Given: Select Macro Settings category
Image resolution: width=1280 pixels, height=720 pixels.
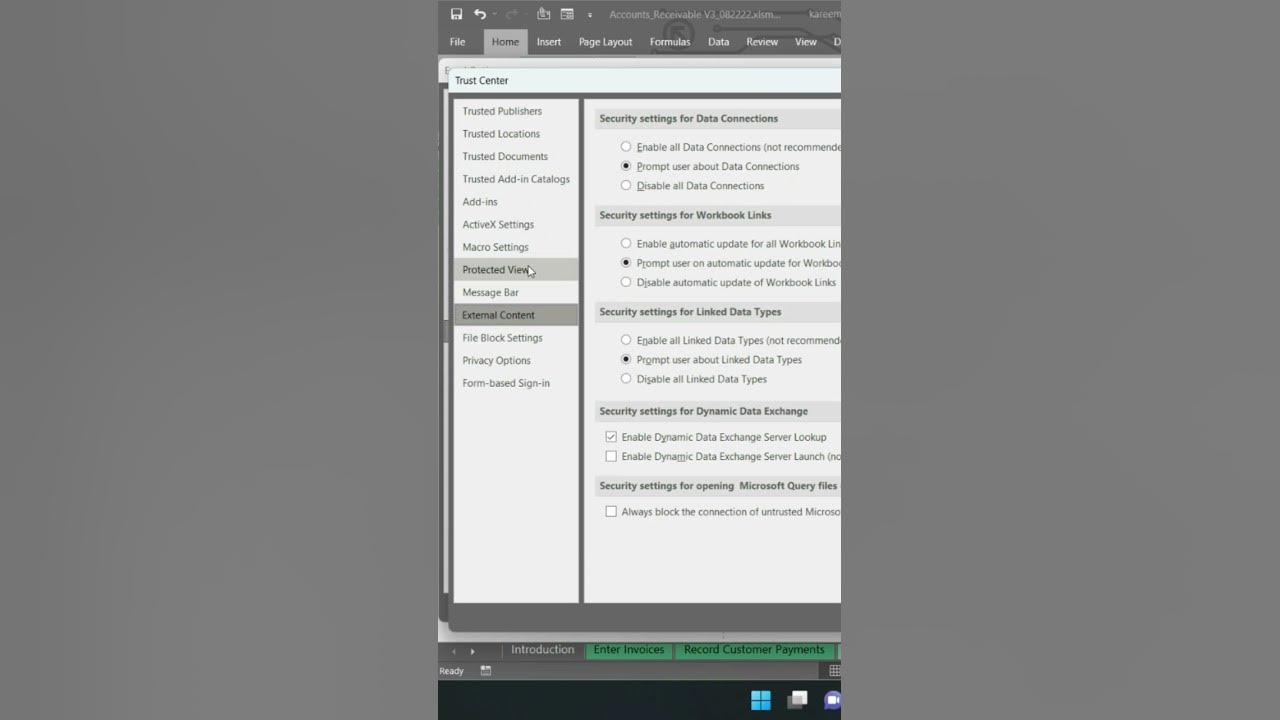Looking at the screenshot, I should click(516, 247).
